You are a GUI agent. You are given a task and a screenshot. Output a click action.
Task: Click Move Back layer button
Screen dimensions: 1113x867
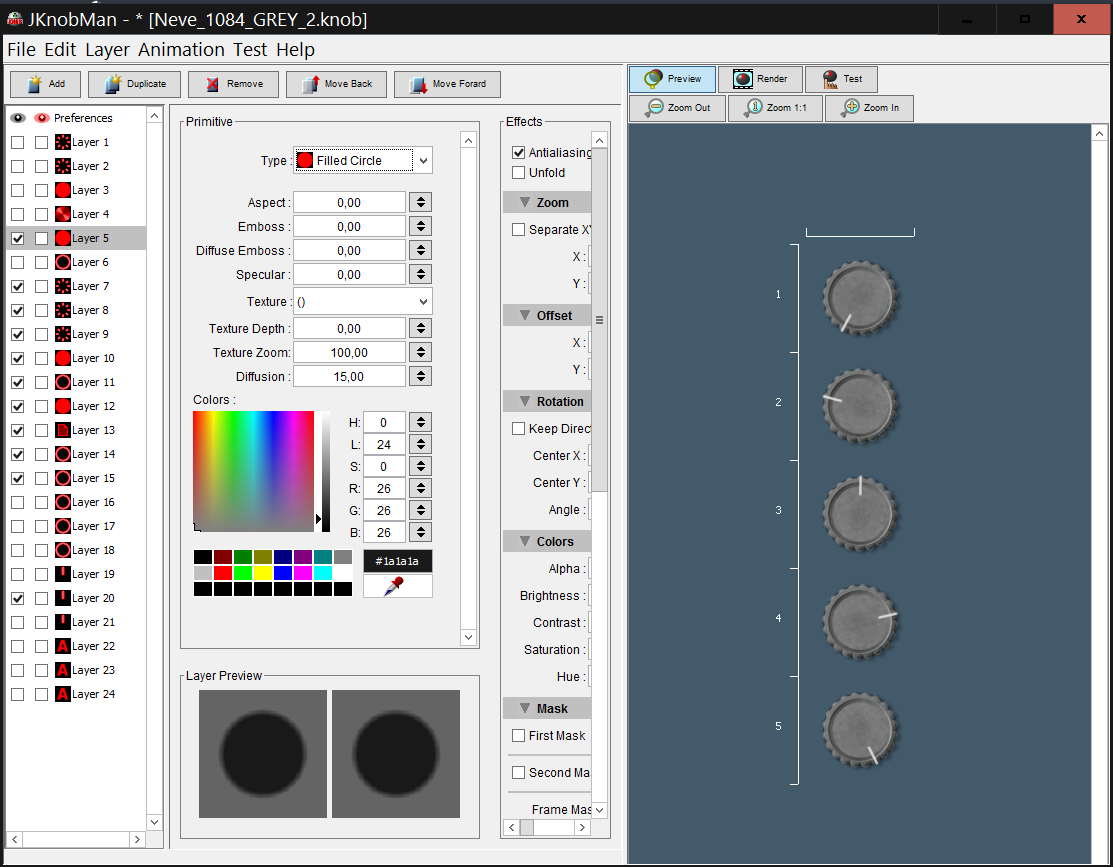[x=335, y=84]
